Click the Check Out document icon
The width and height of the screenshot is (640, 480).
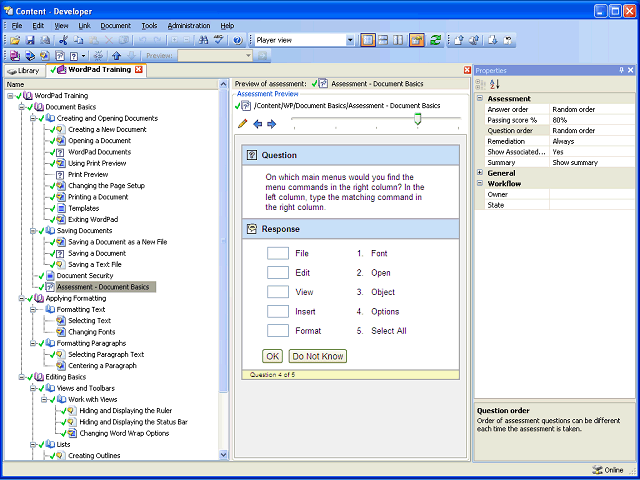492,40
